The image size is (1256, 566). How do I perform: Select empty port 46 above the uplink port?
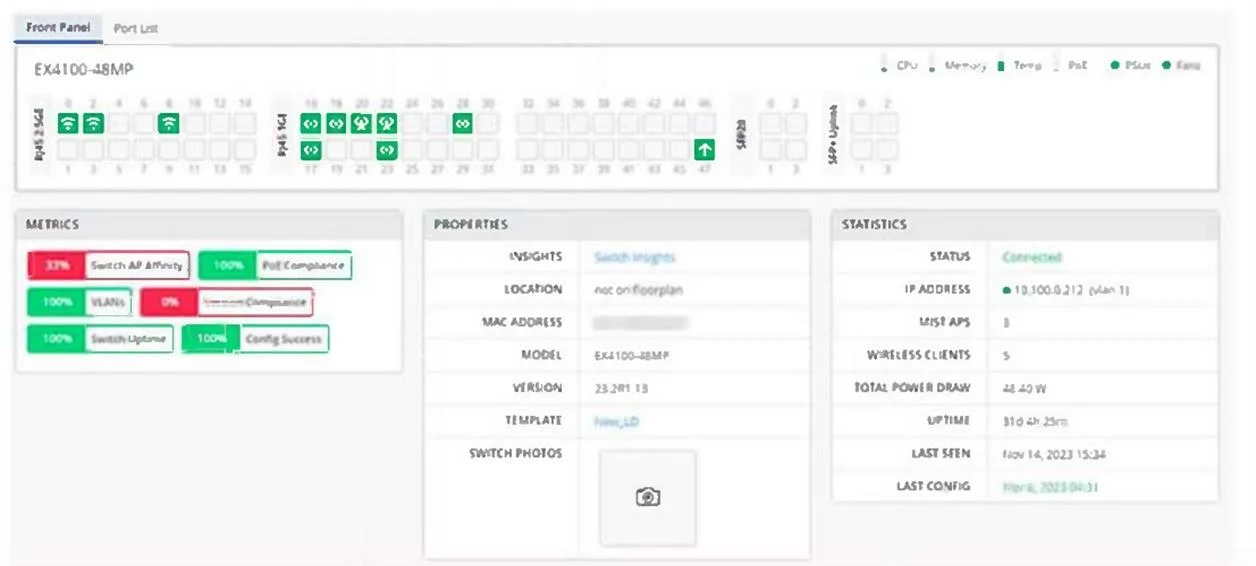click(705, 124)
